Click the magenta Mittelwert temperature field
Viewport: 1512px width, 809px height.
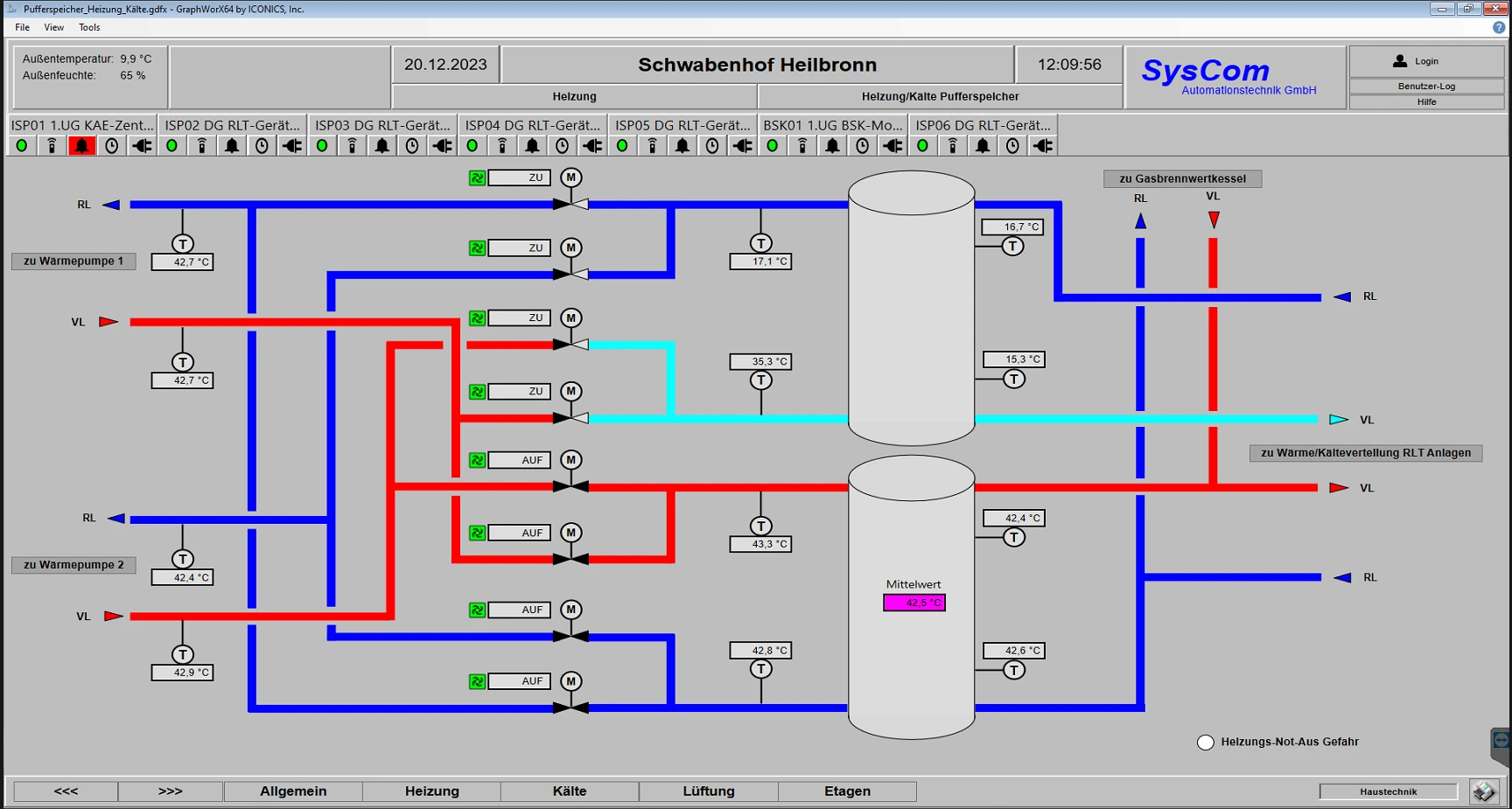pos(914,603)
